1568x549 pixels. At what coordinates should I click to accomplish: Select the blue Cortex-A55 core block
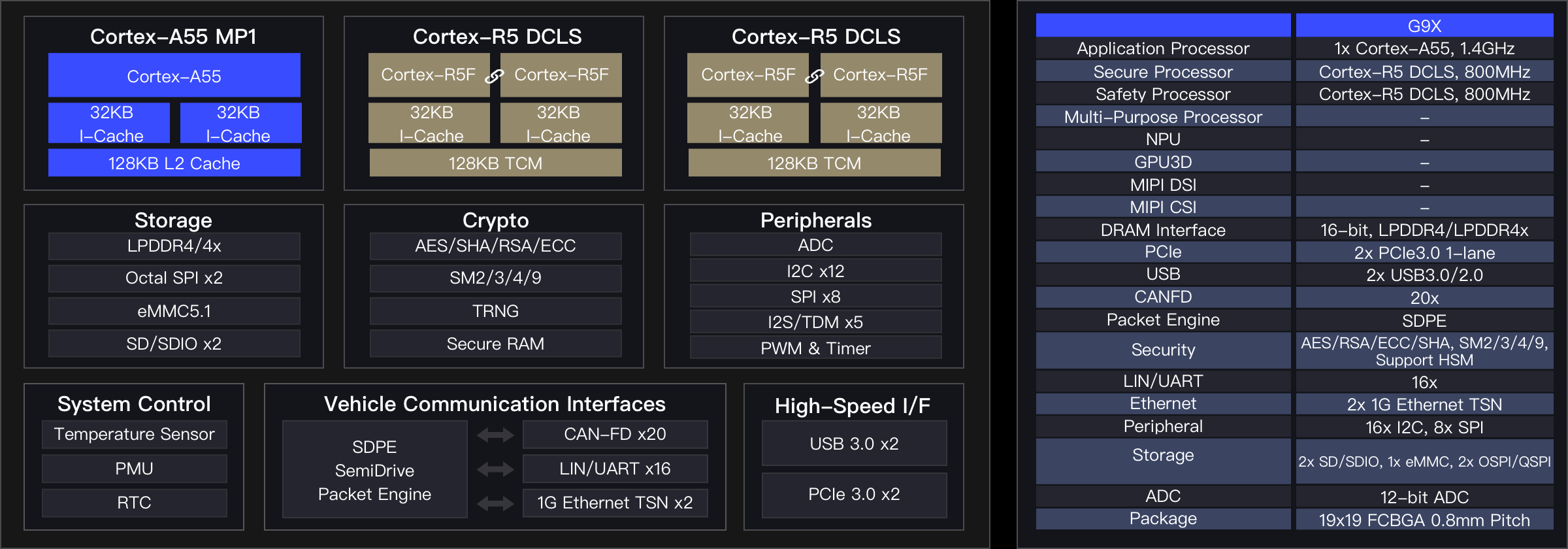click(x=174, y=76)
